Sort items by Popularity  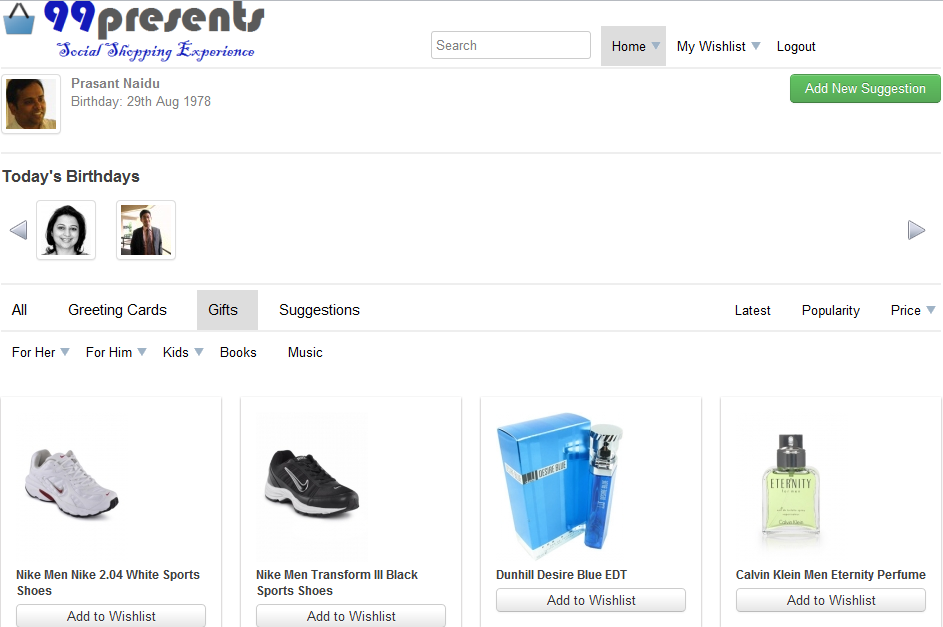(x=831, y=310)
